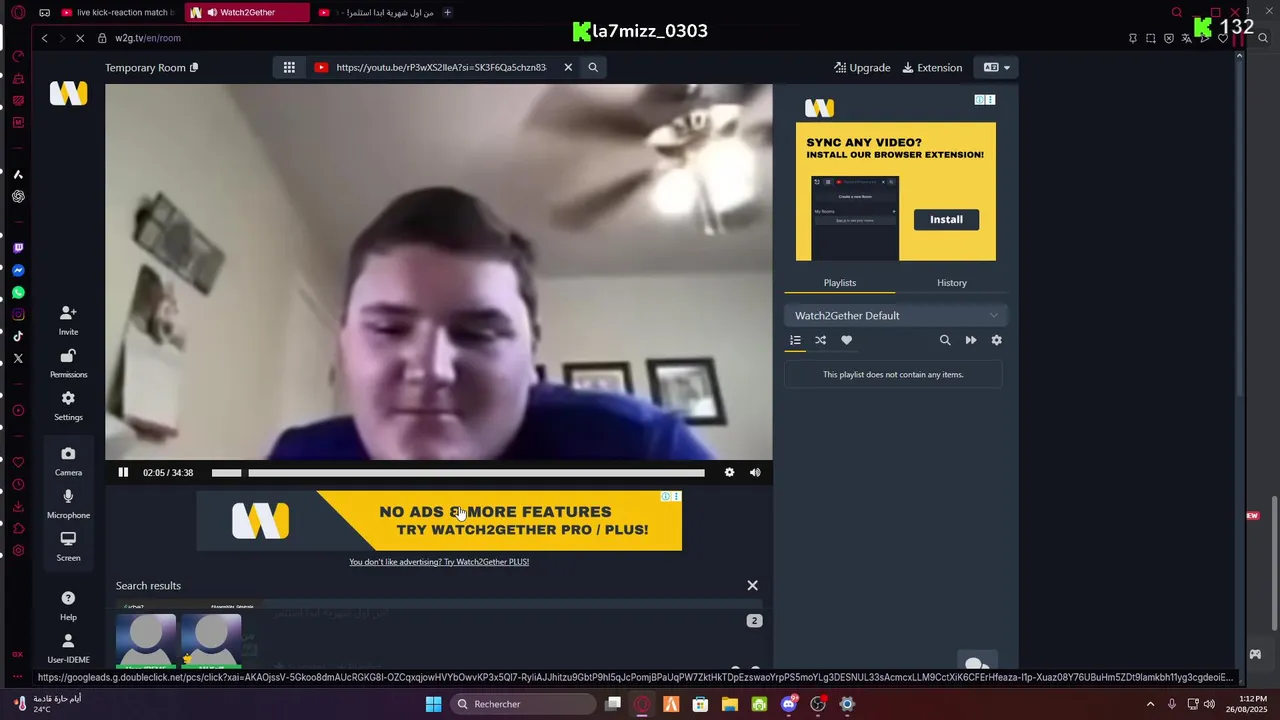
Task: Open X in Opera sidebar
Action: 18,358
